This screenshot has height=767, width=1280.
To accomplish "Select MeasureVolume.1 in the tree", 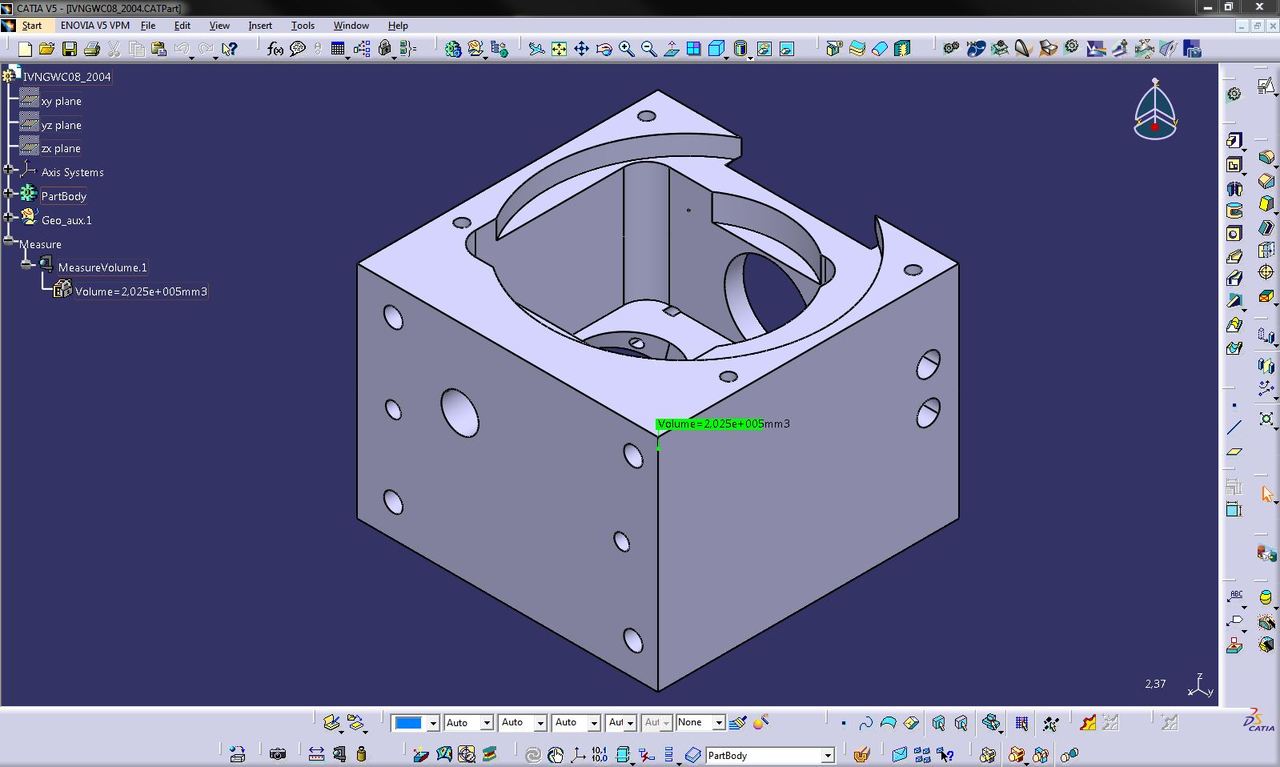I will click(102, 267).
